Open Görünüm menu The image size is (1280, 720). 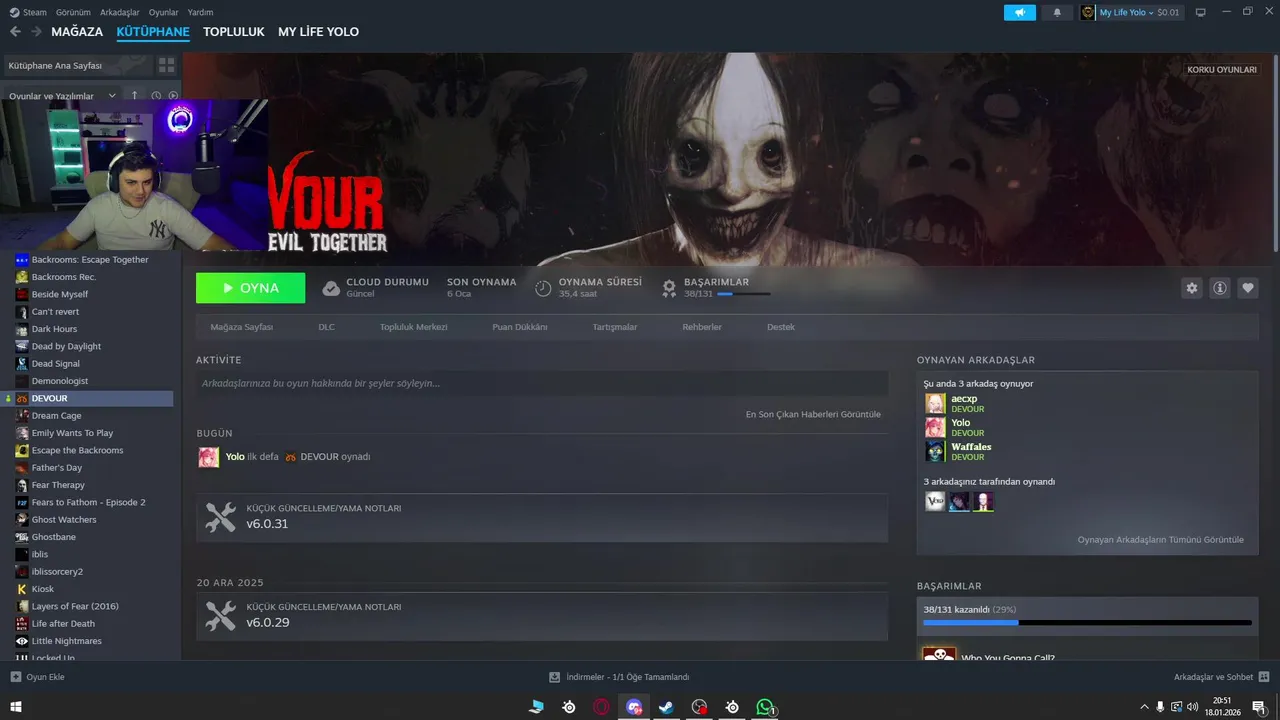coord(73,12)
